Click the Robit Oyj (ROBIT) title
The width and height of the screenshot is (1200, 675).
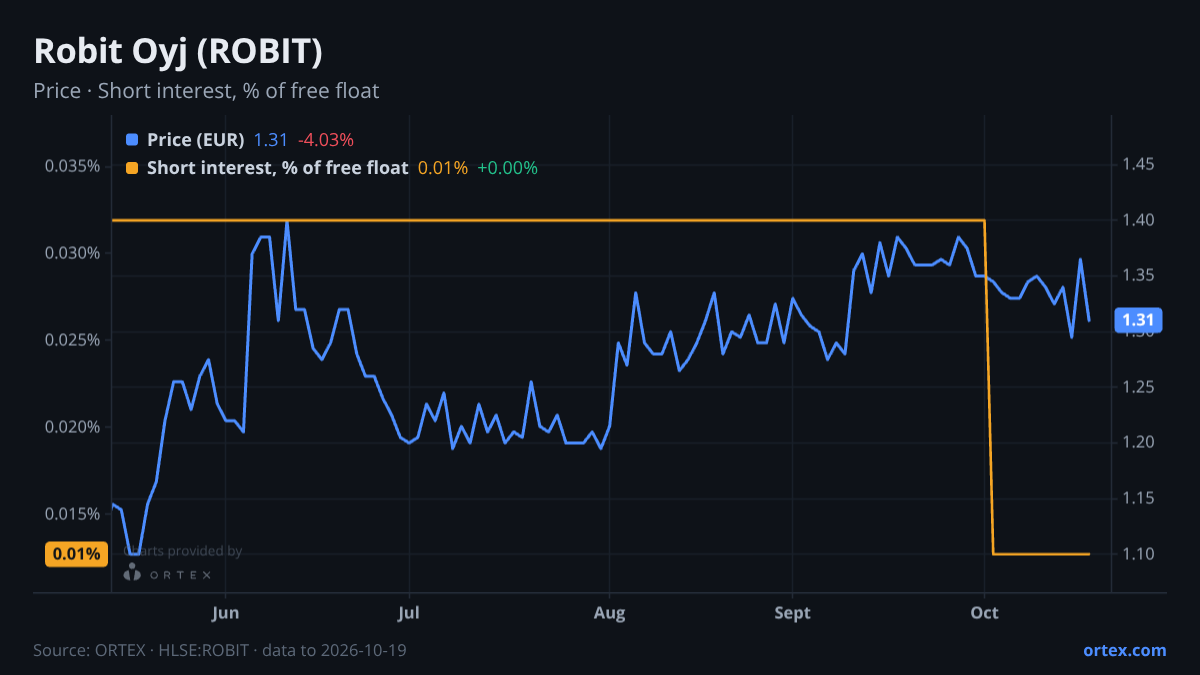(178, 52)
